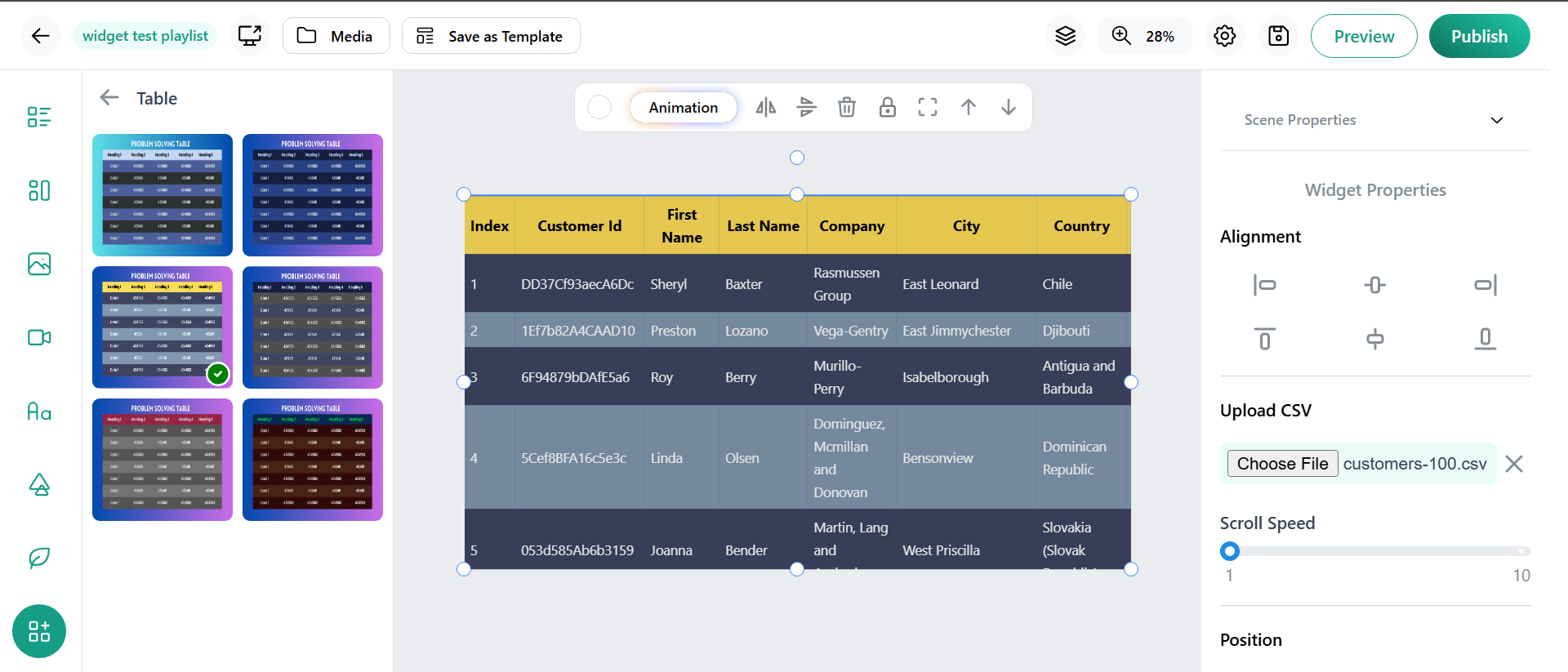Screen dimensions: 1568x672
Task: Bring widget forward with up arrow
Action: pos(968,107)
